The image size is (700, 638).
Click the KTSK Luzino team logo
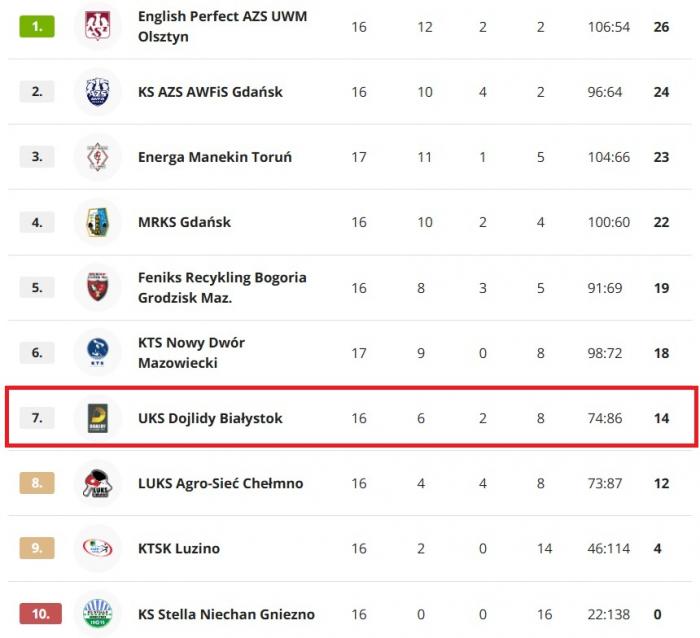click(97, 549)
